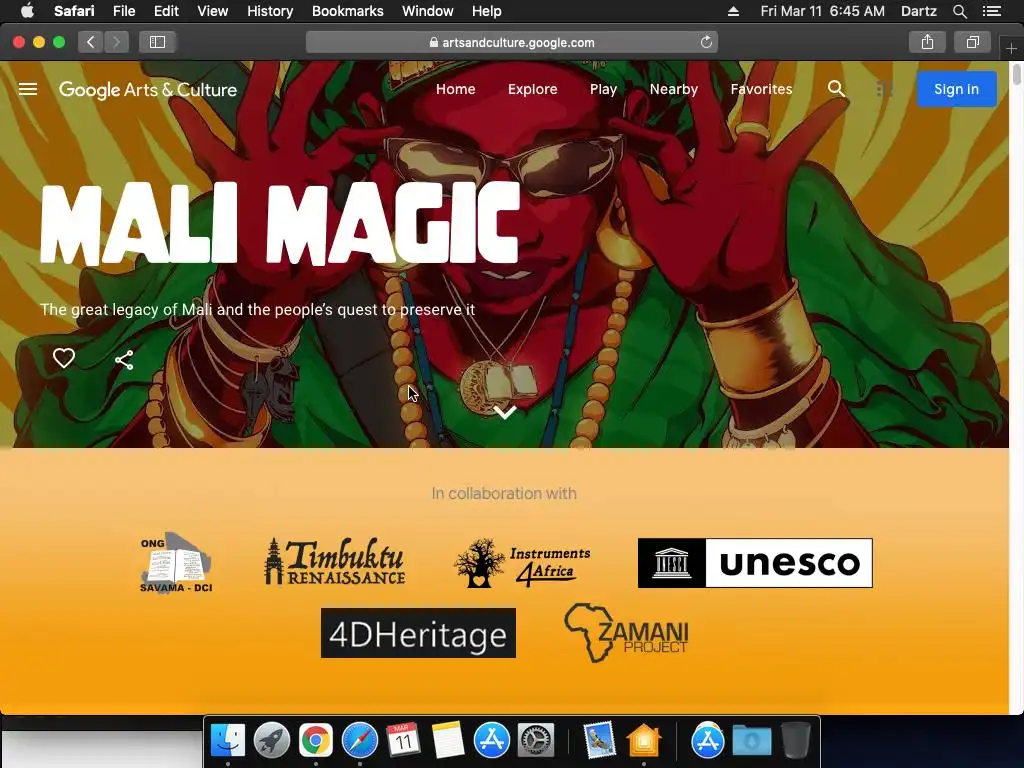The width and height of the screenshot is (1024, 768).
Task: Click the artsandculture.google.com address bar
Action: (512, 42)
